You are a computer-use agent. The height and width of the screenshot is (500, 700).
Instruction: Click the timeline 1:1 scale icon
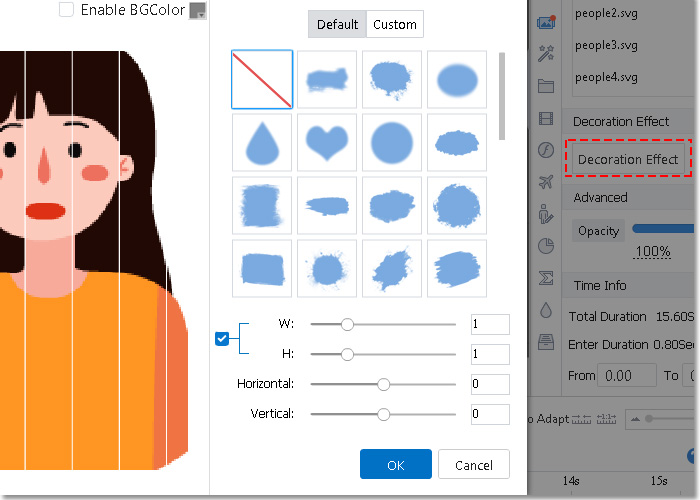coord(606,419)
